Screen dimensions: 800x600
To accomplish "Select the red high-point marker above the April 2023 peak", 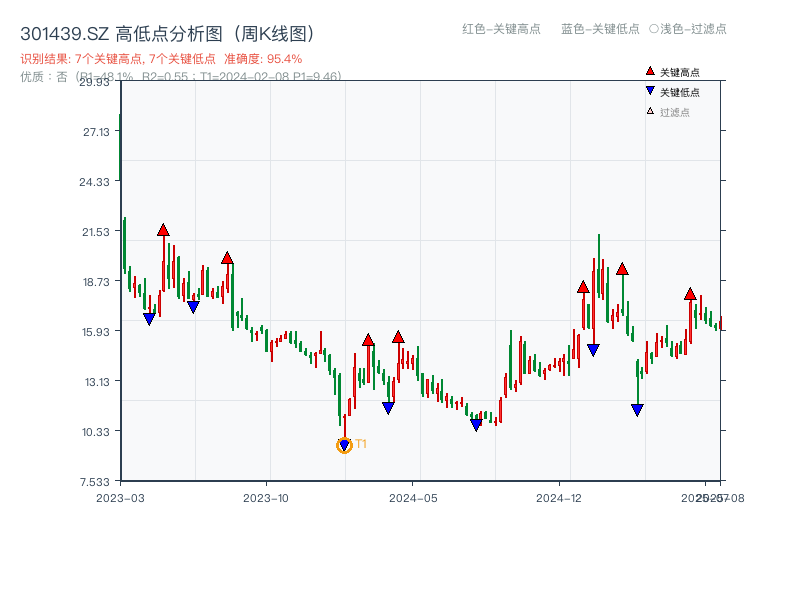I will (163, 229).
